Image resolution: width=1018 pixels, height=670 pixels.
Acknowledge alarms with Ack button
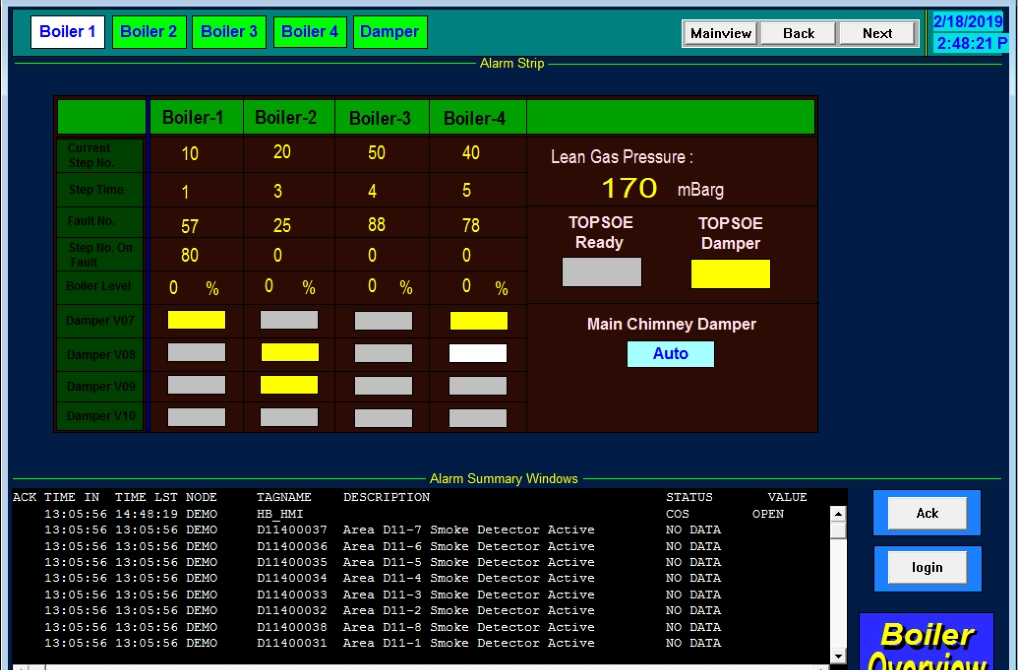(927, 513)
